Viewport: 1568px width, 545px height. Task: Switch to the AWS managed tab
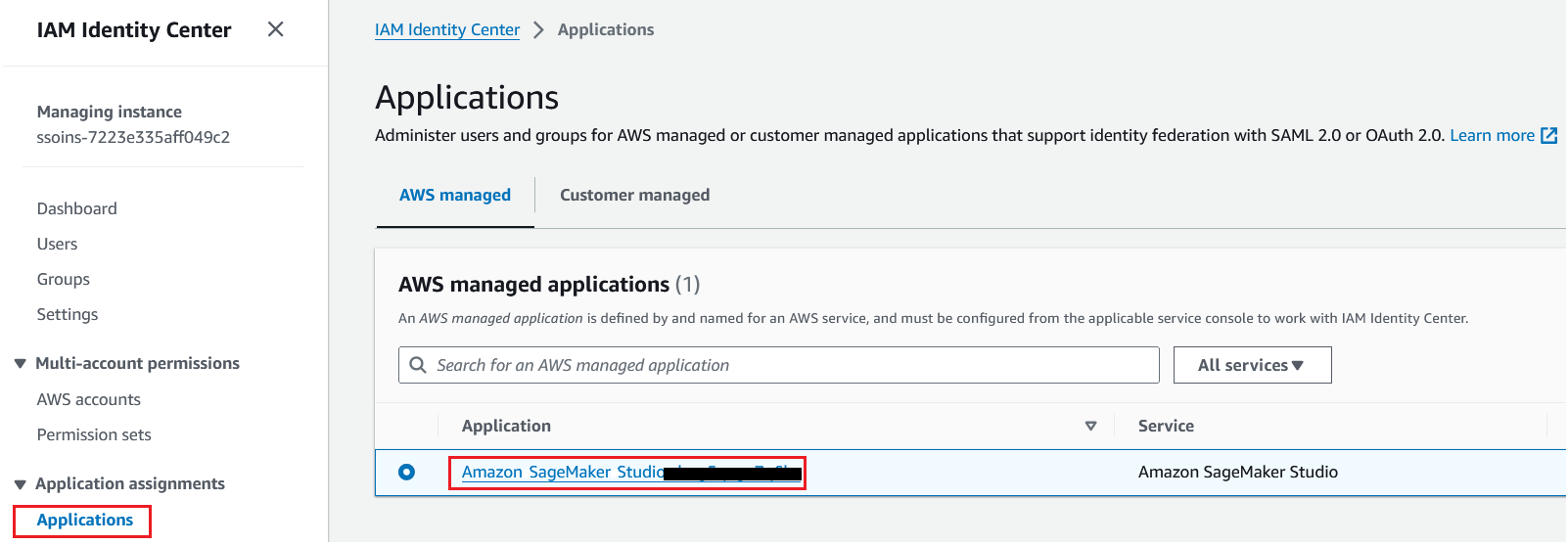(455, 195)
